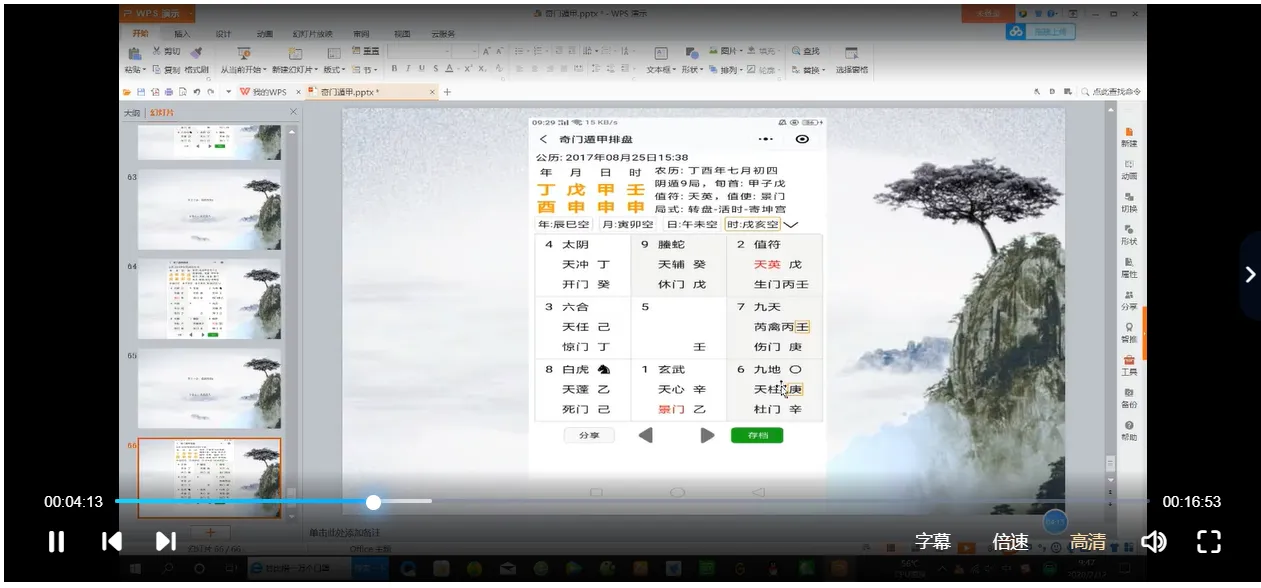Viewport: 1261px width, 588px height.
Task: Switch to the 幻灯片放映 ribbon tab
Action: [312, 34]
